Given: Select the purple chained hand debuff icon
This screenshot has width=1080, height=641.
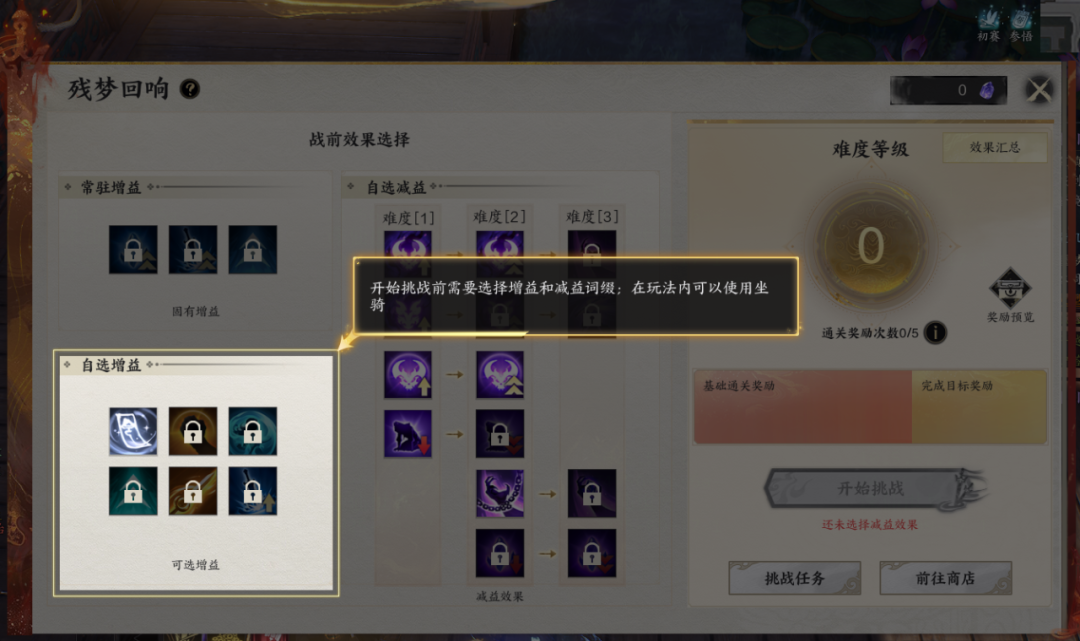Looking at the screenshot, I should [x=500, y=494].
